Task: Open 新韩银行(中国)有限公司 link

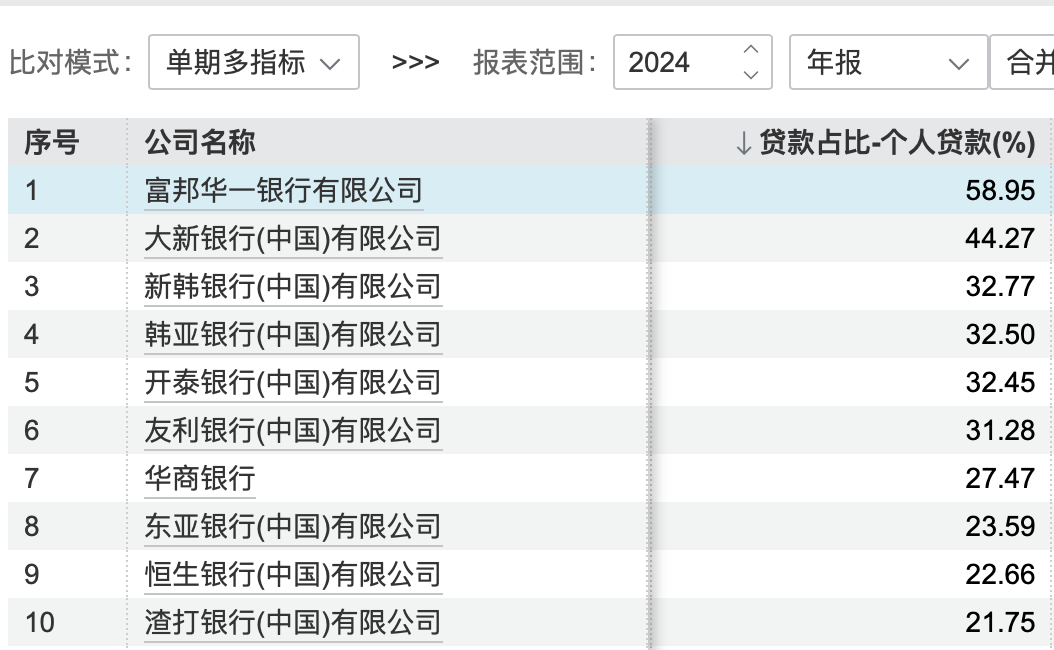Action: (x=293, y=287)
